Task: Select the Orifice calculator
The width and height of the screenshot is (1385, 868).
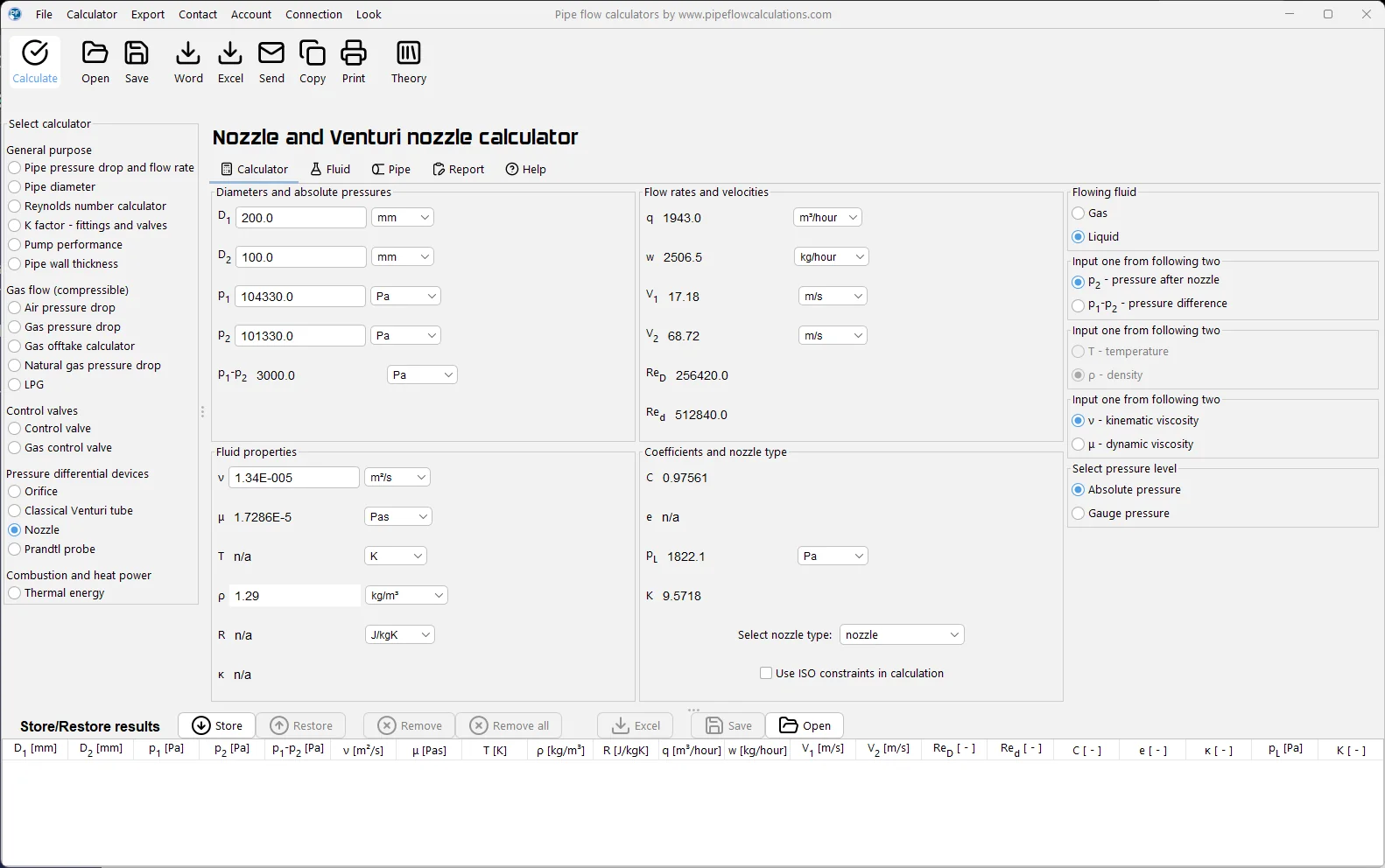Action: [32, 491]
